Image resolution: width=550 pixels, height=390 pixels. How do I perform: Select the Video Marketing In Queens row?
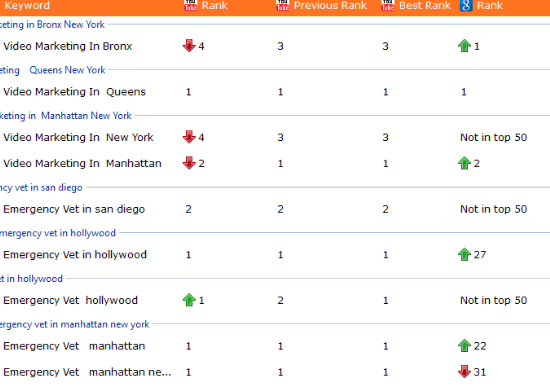click(275, 92)
